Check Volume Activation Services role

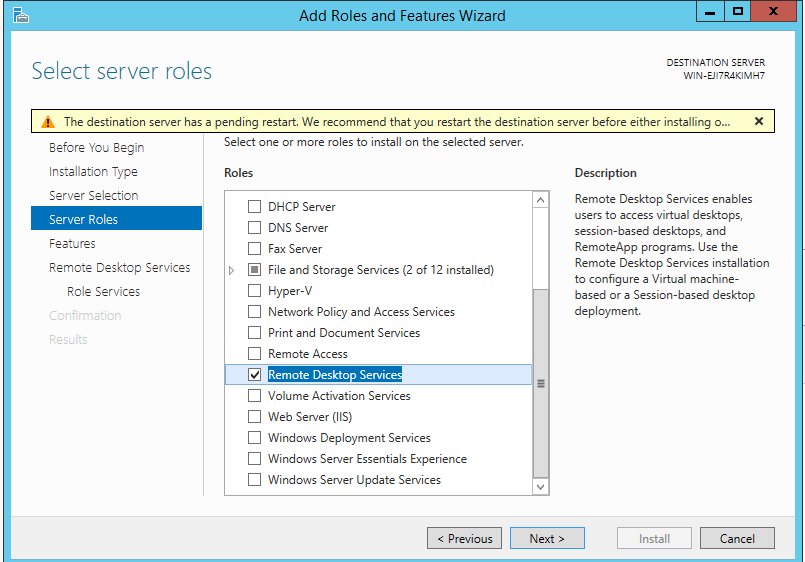(254, 396)
